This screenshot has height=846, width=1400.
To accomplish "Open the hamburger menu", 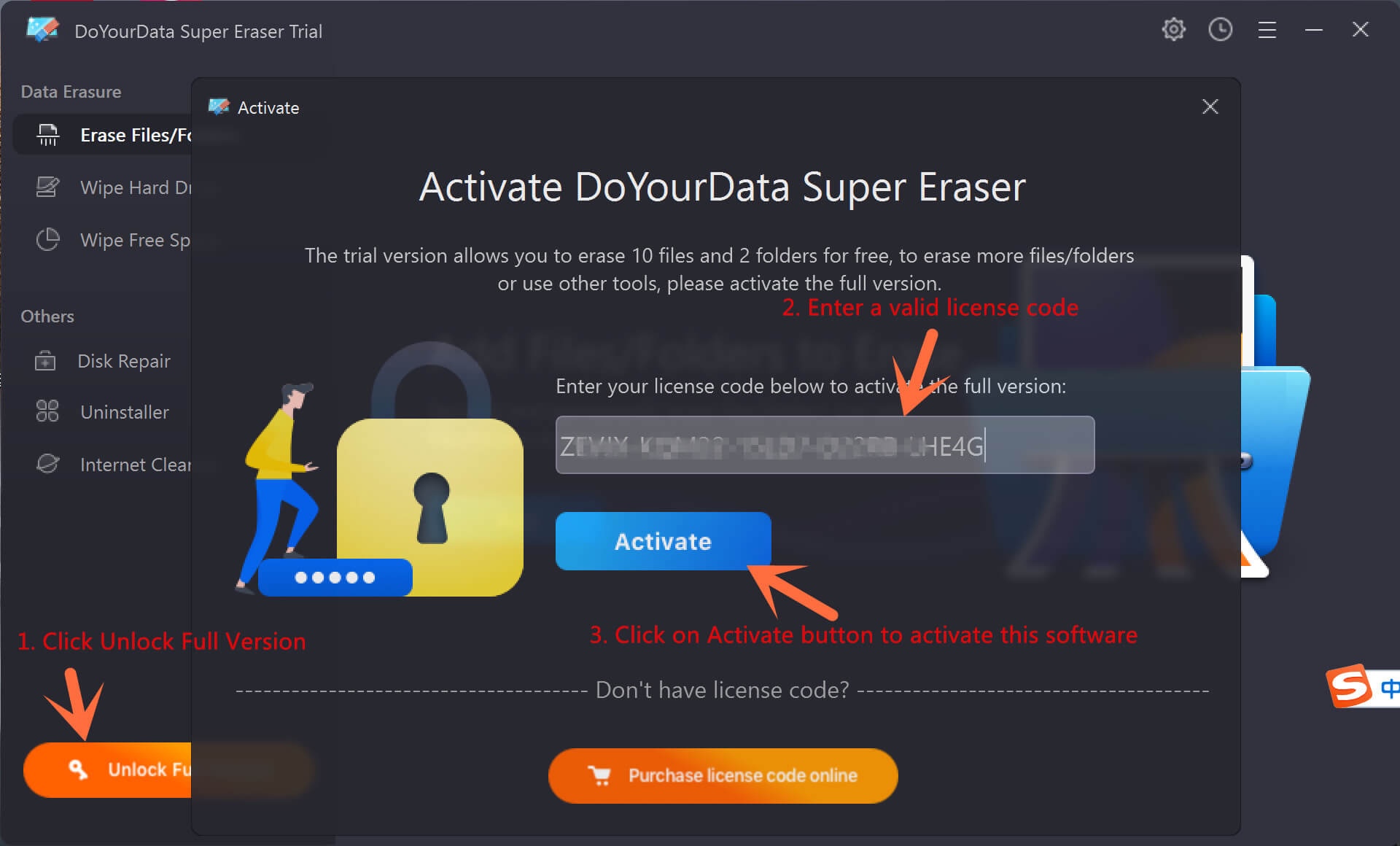I will click(x=1267, y=29).
